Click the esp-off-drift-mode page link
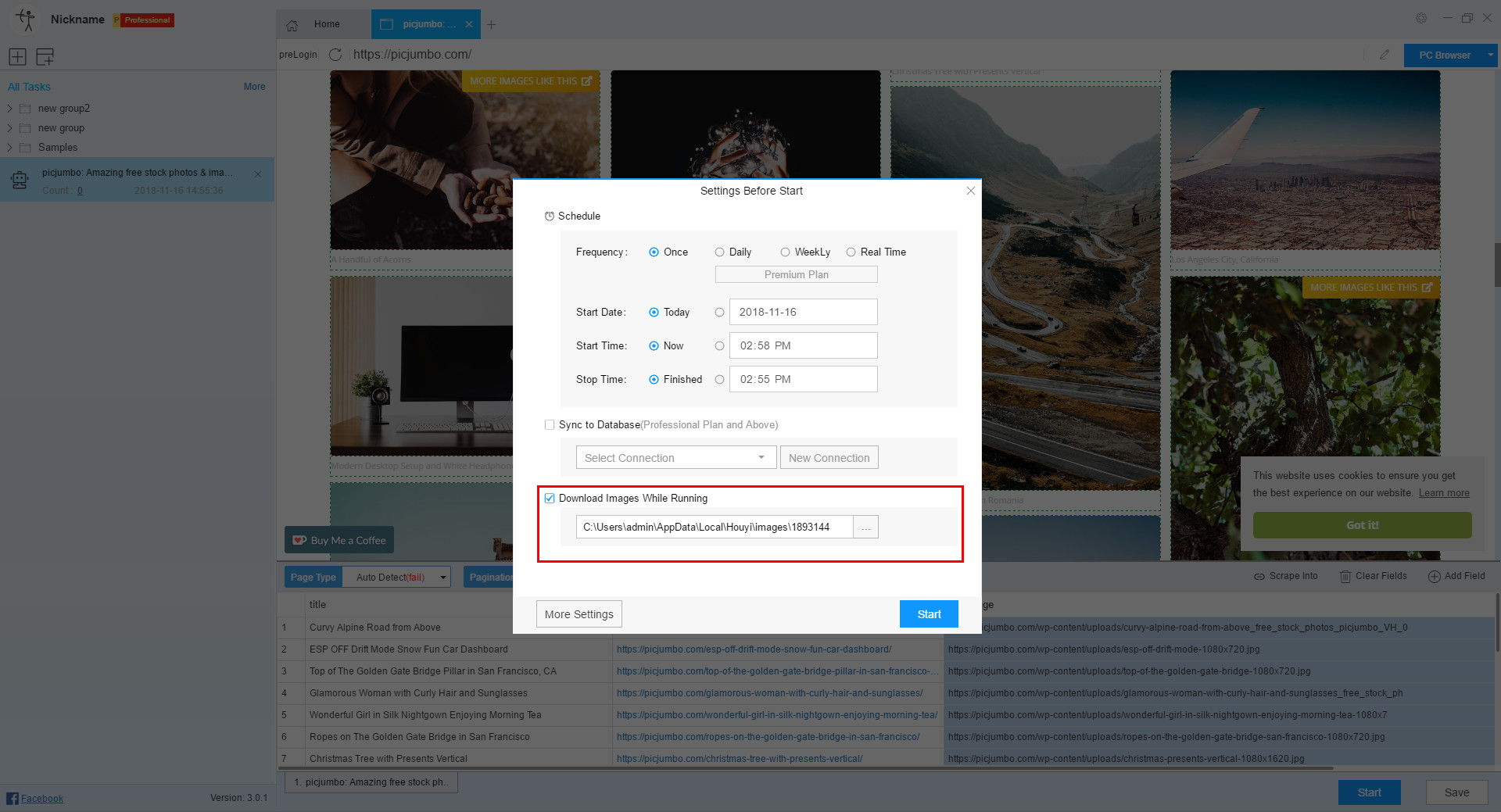 [754, 649]
